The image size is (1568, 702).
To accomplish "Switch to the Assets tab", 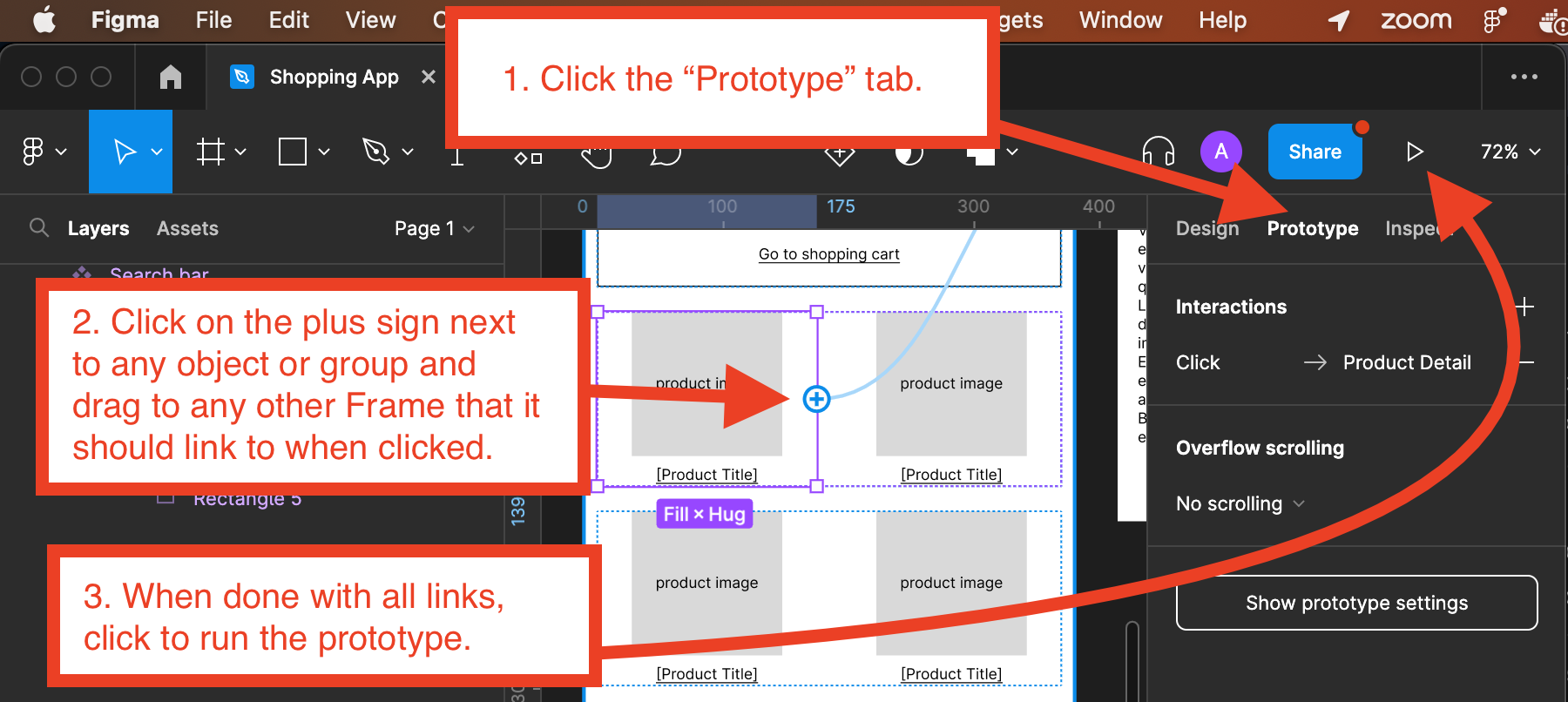I will [x=187, y=228].
